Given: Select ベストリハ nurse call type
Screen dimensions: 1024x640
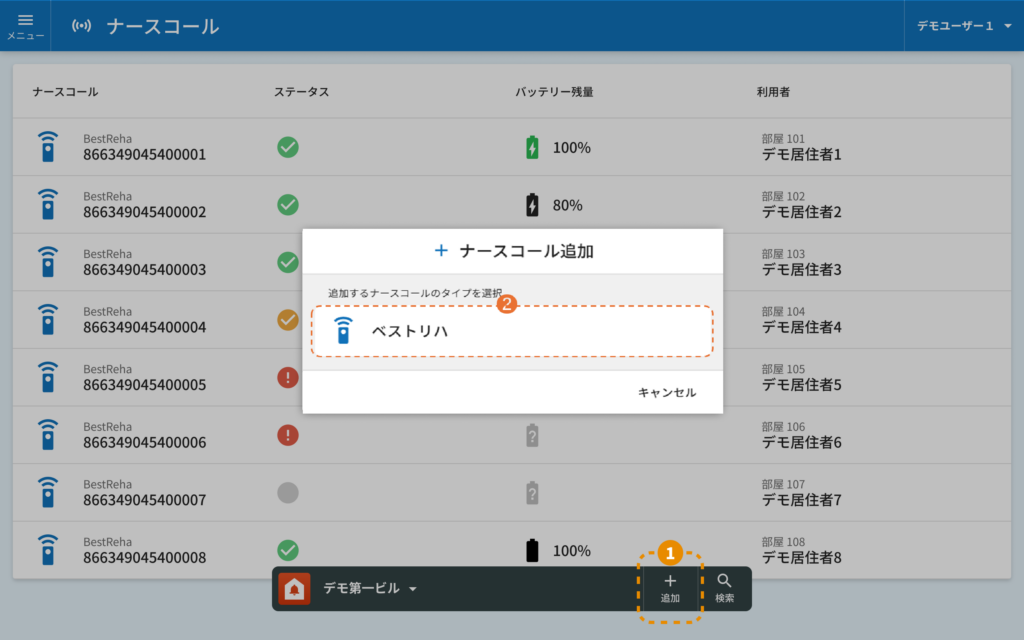Looking at the screenshot, I should (x=512, y=331).
